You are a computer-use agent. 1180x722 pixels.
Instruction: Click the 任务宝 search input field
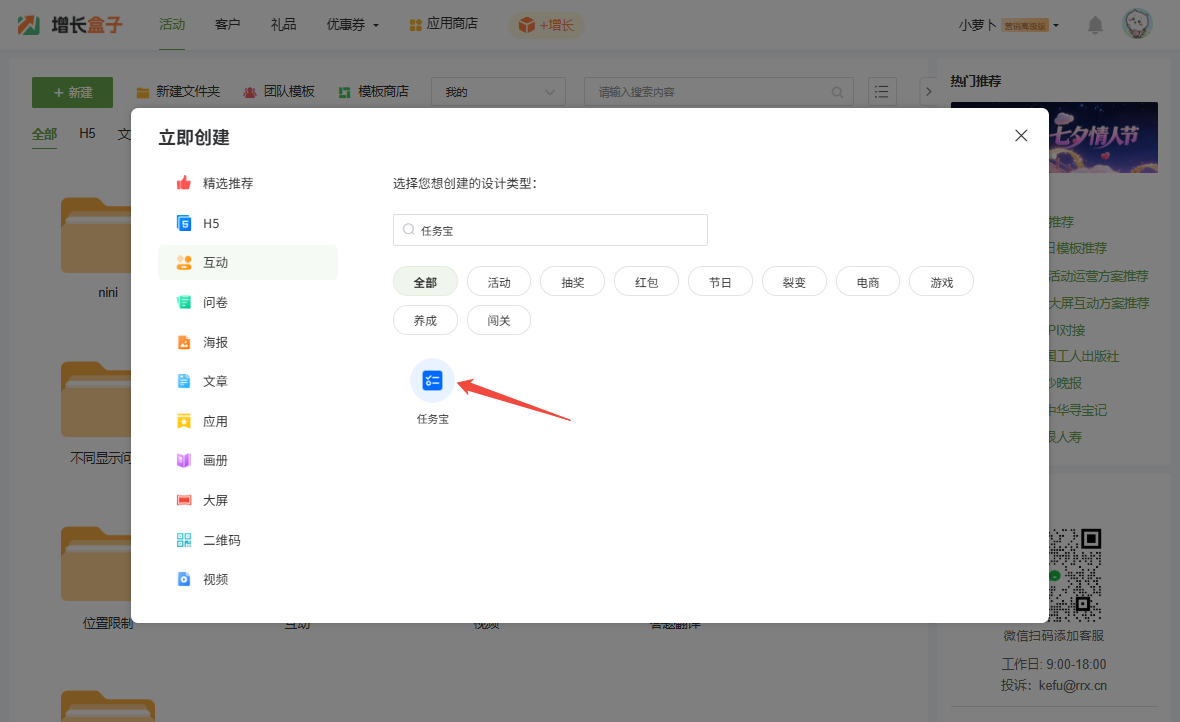click(x=560, y=230)
